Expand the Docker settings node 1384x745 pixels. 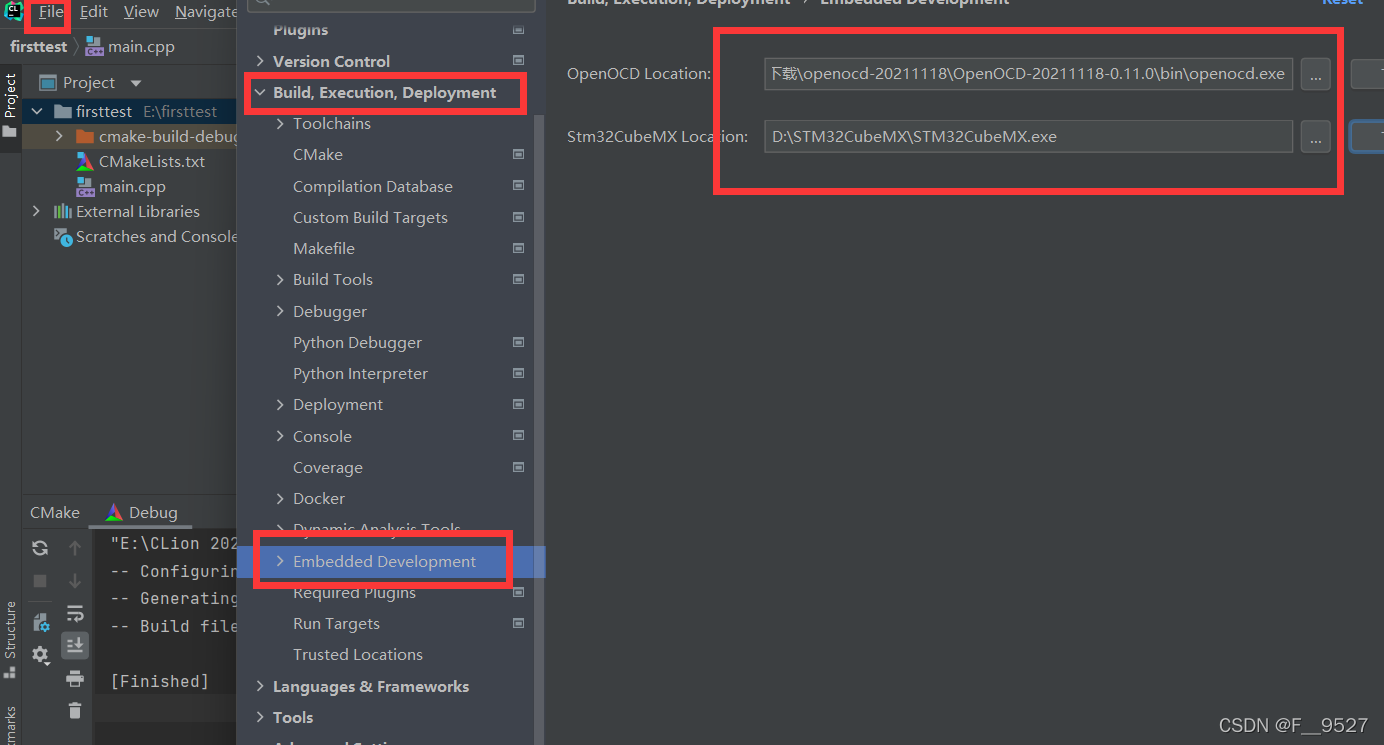click(x=280, y=498)
